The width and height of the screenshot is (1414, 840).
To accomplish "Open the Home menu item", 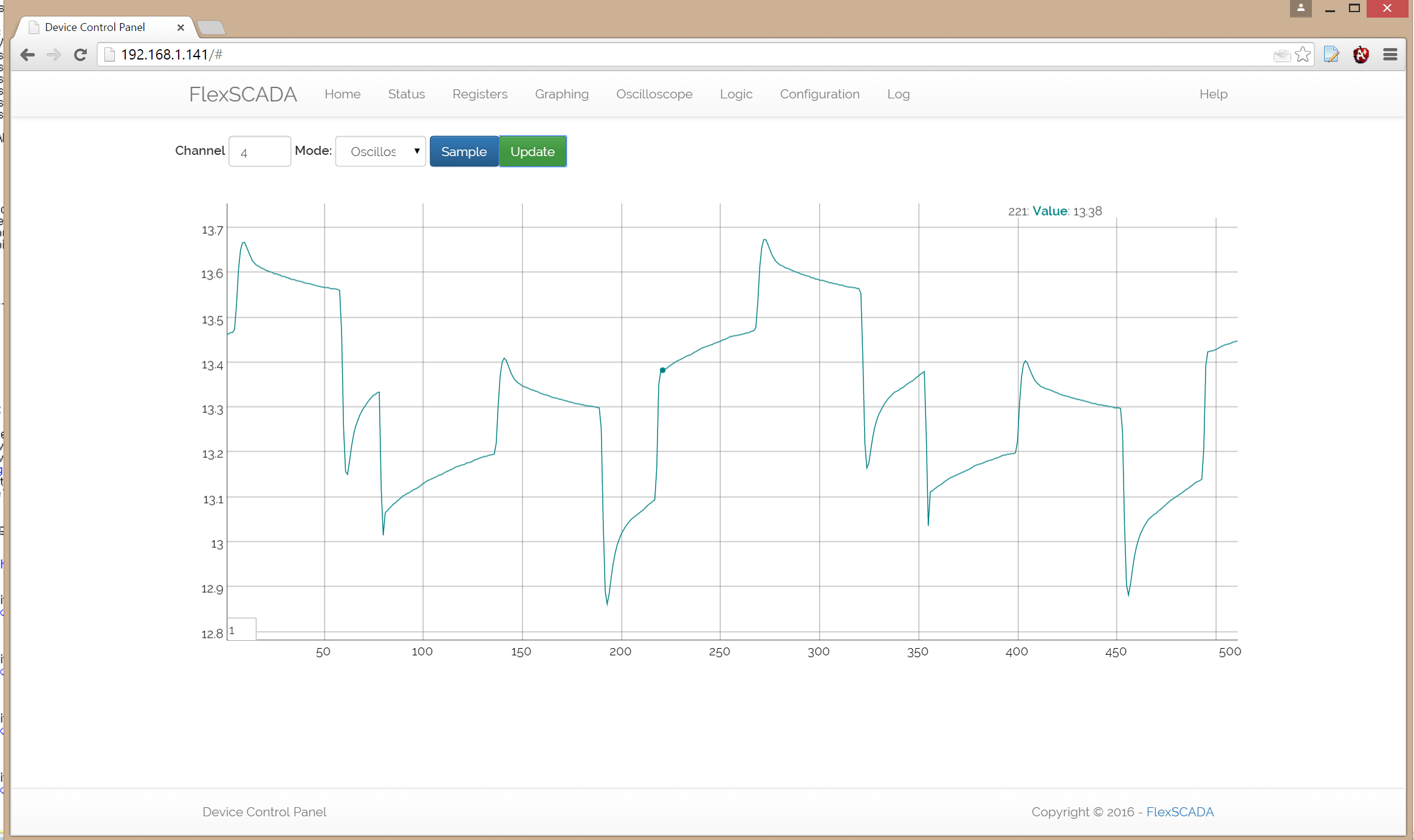I will point(343,94).
